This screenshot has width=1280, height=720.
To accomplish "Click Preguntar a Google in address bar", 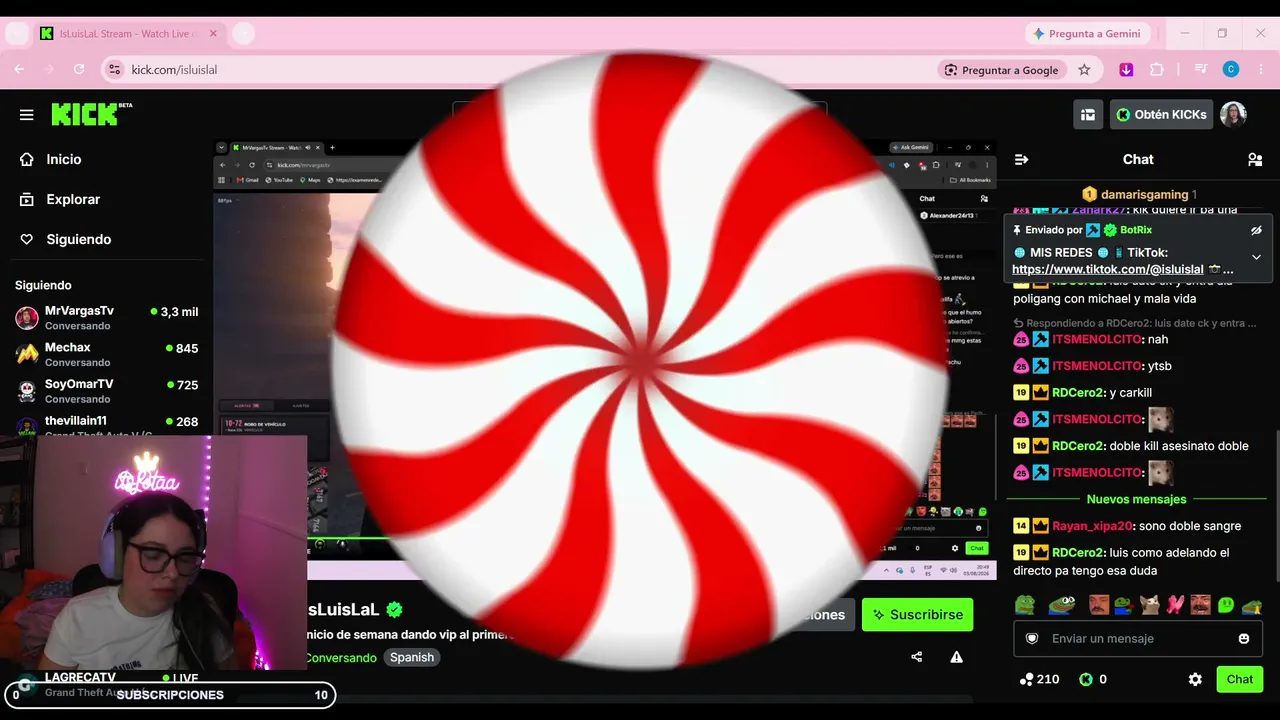I will 1001,70.
